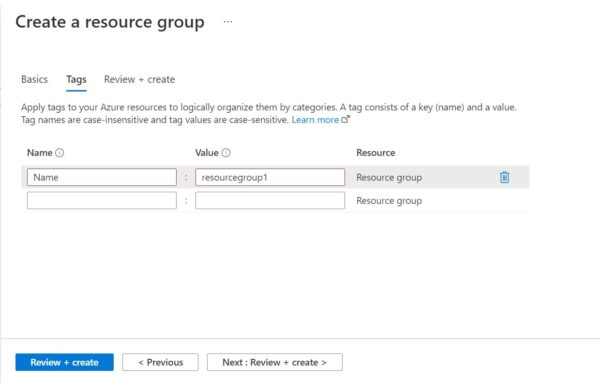Click the blue Review + create button
Screen dimensions: 600x383
[64, 362]
